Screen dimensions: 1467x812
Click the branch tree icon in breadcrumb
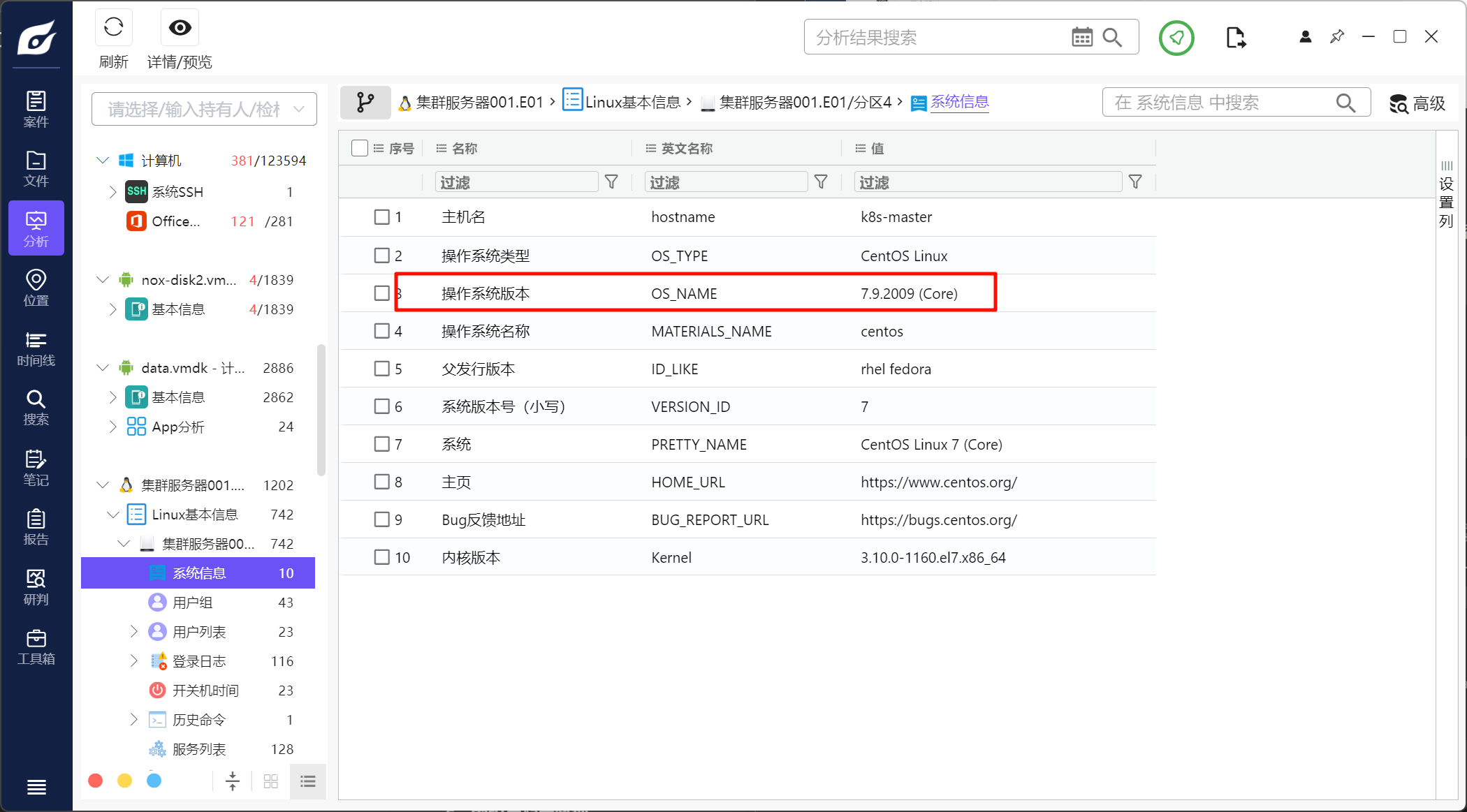tap(365, 103)
